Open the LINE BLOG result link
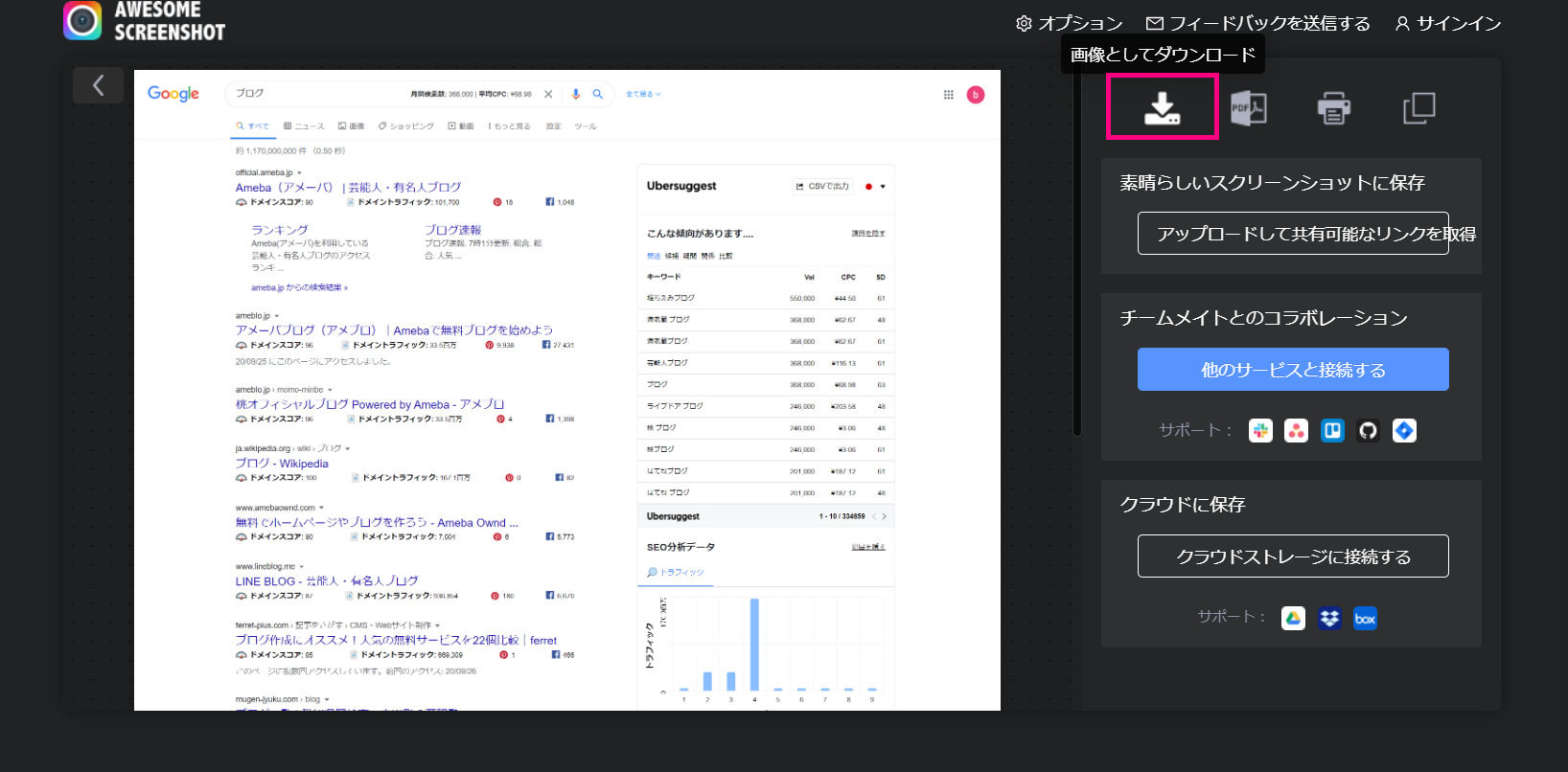The height and width of the screenshot is (772, 1568). point(327,581)
